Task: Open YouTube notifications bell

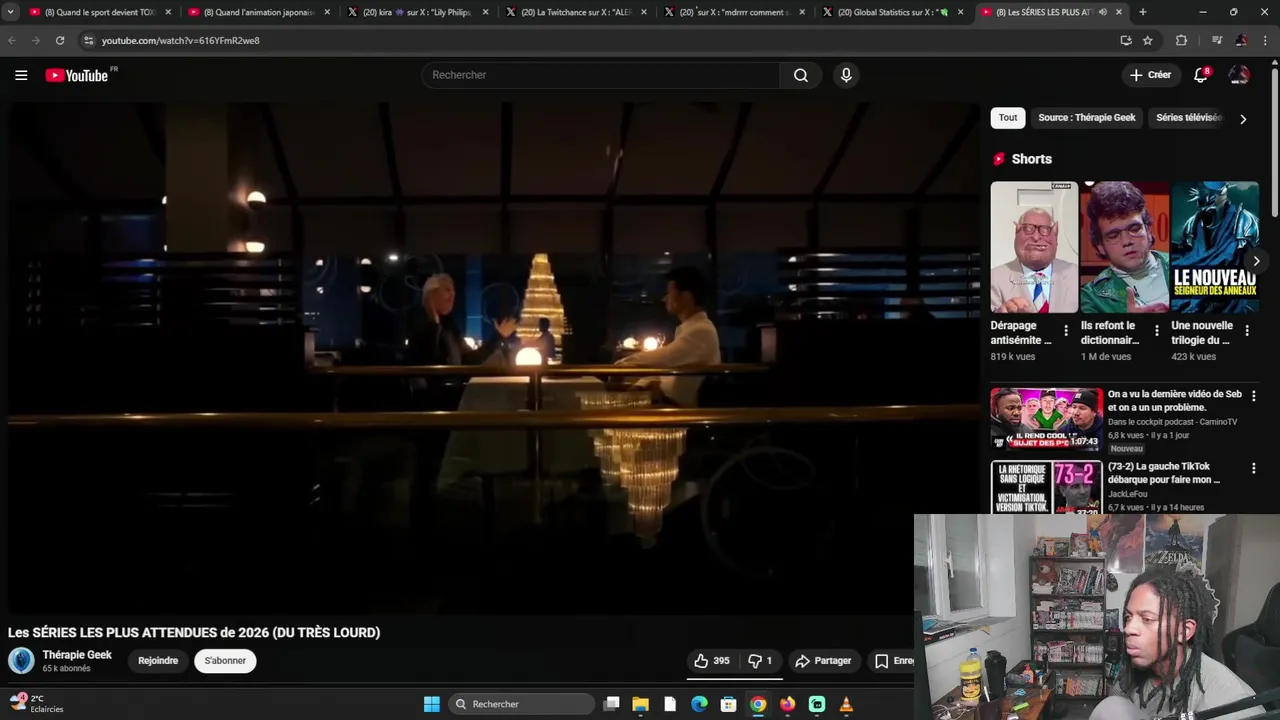Action: pyautogui.click(x=1201, y=75)
